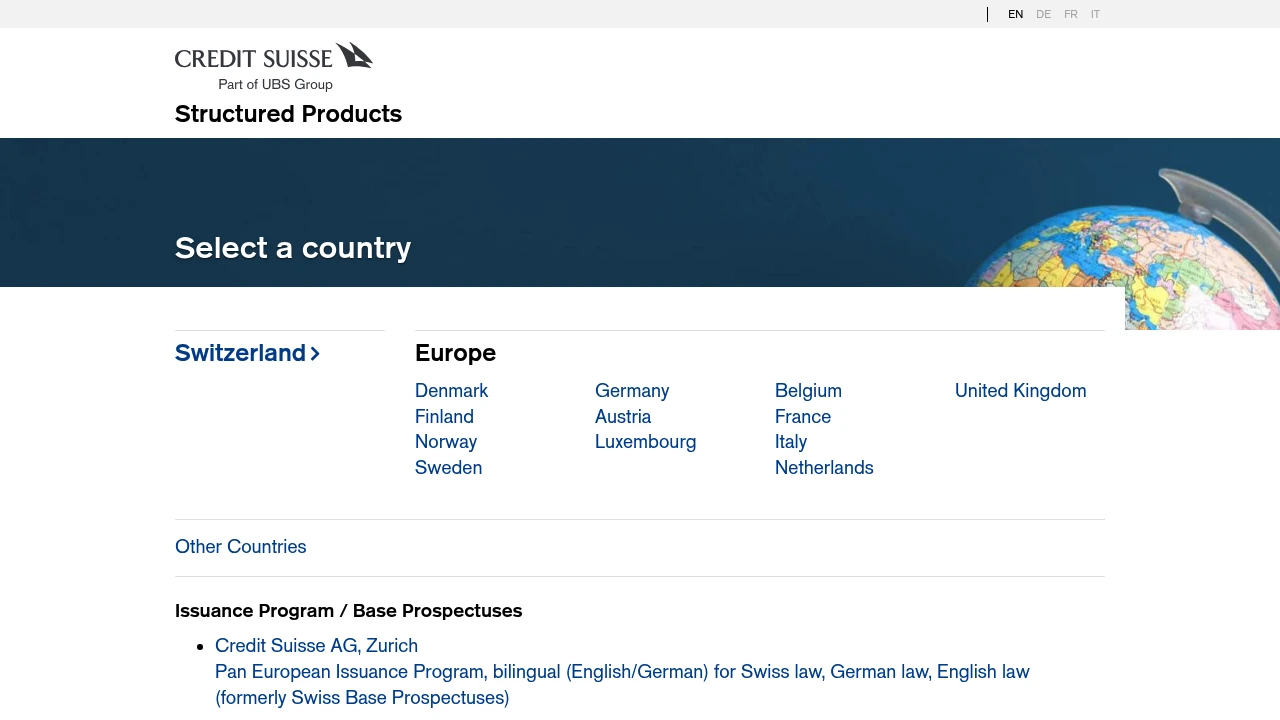The width and height of the screenshot is (1280, 720).
Task: Switch language to FR
Action: [x=1071, y=14]
